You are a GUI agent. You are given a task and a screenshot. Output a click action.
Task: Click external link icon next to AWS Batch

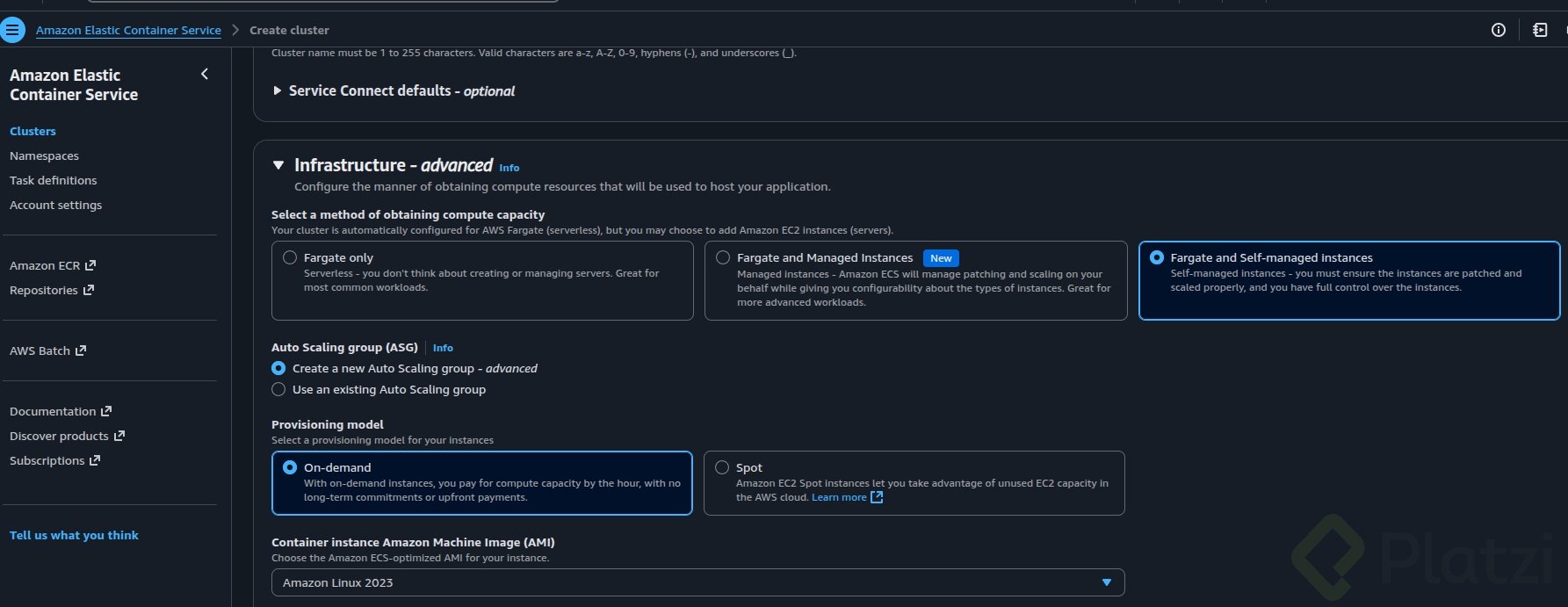point(81,350)
